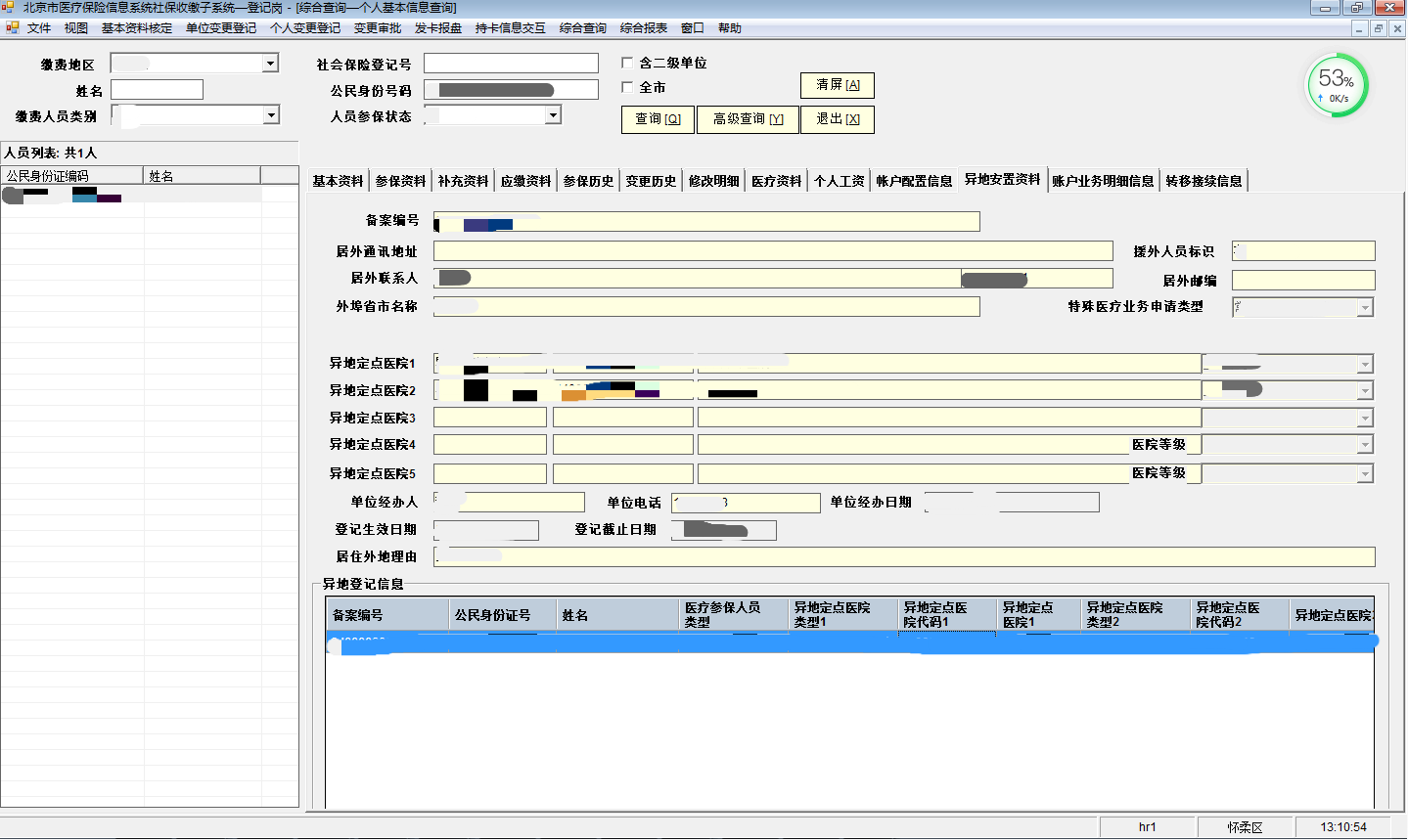1408x840 pixels.
Task: Switch to the 基本资料 tab
Action: (338, 181)
